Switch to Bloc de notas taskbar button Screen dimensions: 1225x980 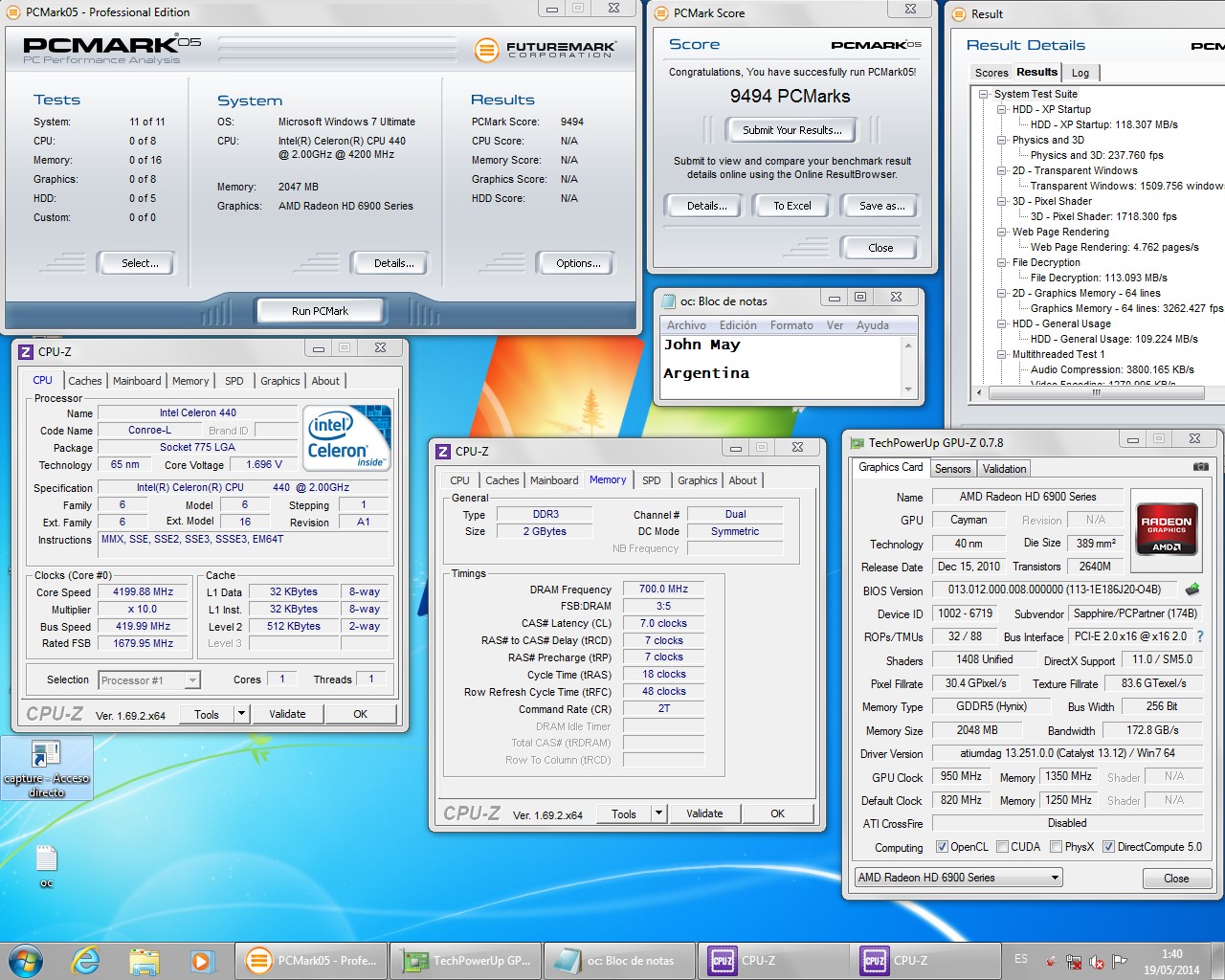click(x=620, y=961)
